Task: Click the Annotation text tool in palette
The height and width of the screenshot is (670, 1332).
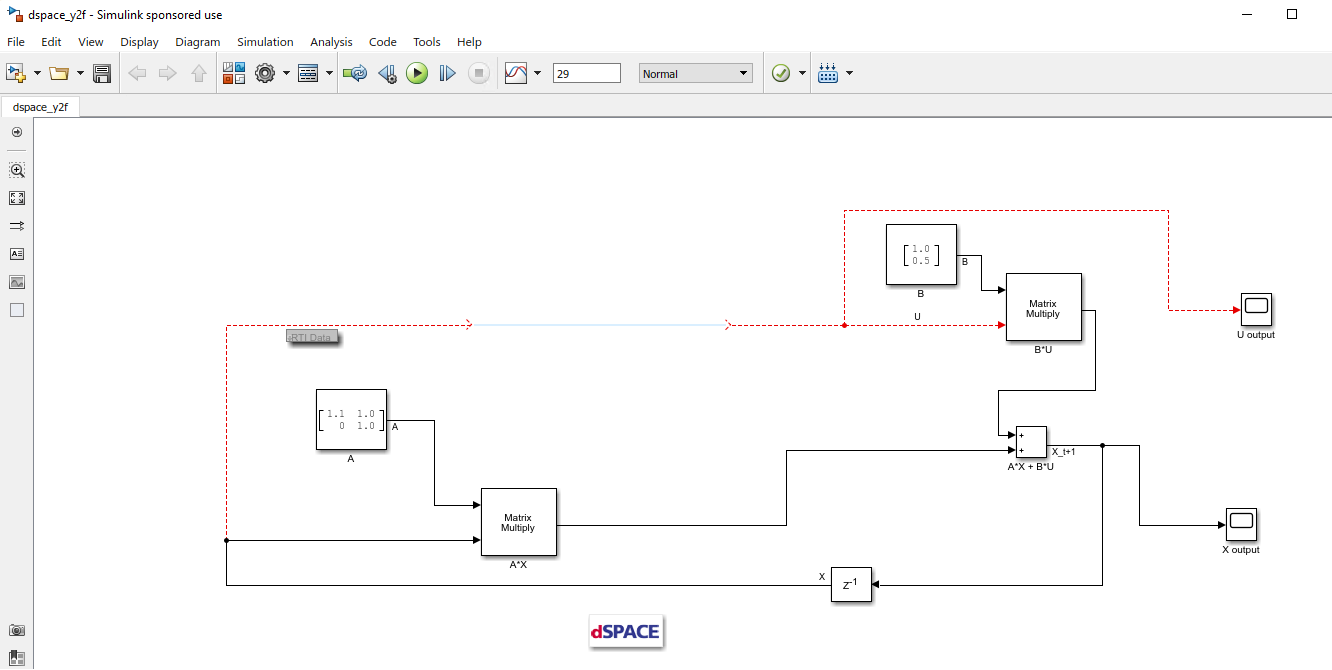Action: coord(16,254)
